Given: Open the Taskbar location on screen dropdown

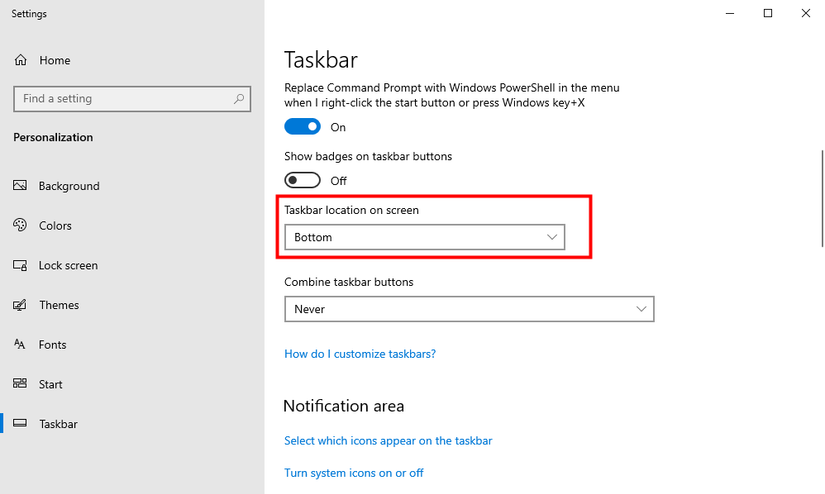Looking at the screenshot, I should tap(424, 237).
